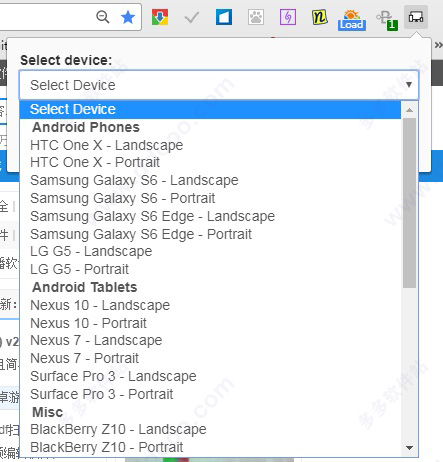Choose the highlighted Select Device option
Screen dimensions: 443x462
click(210, 109)
